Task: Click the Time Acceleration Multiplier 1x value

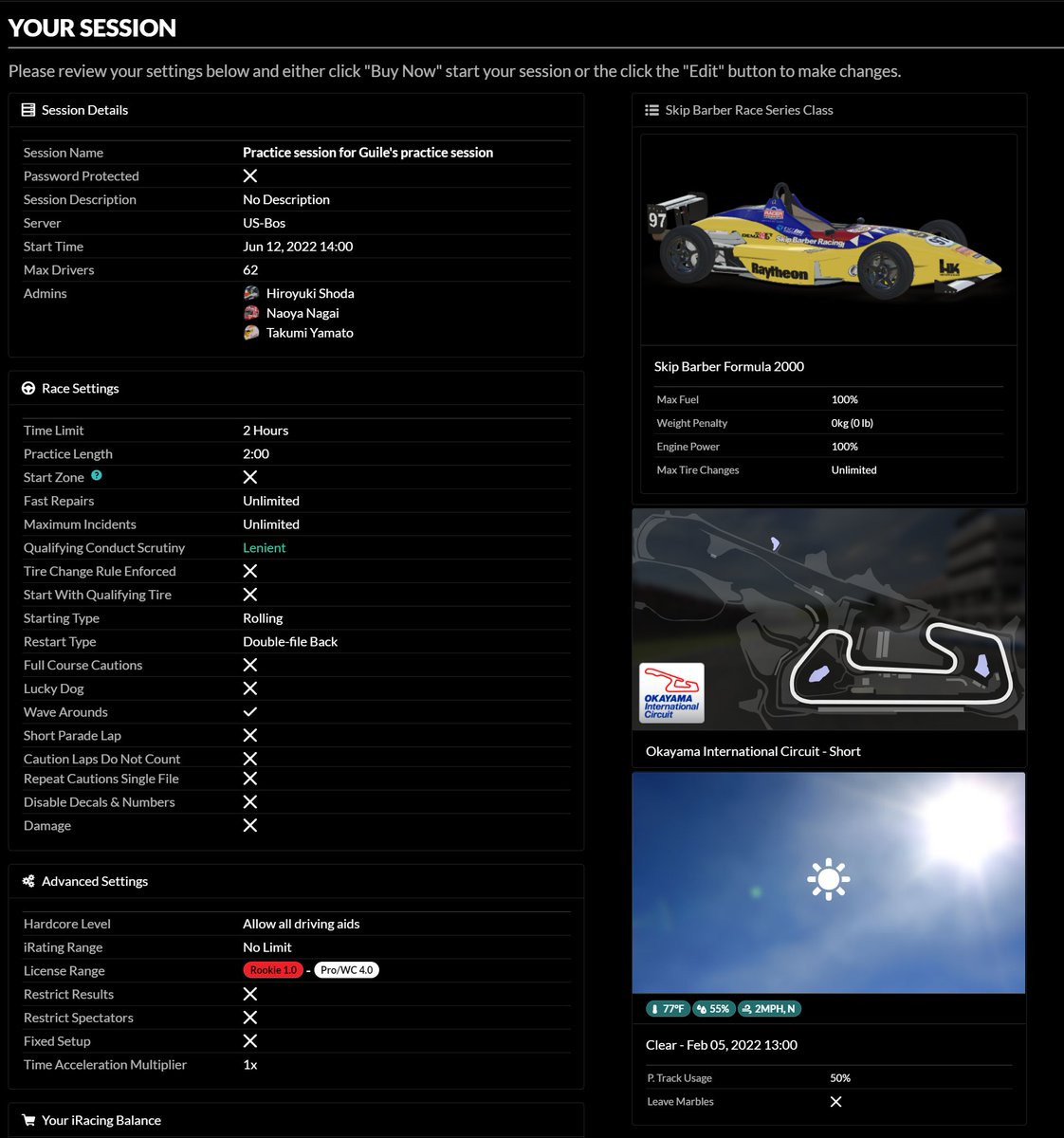Action: pyautogui.click(x=250, y=1065)
